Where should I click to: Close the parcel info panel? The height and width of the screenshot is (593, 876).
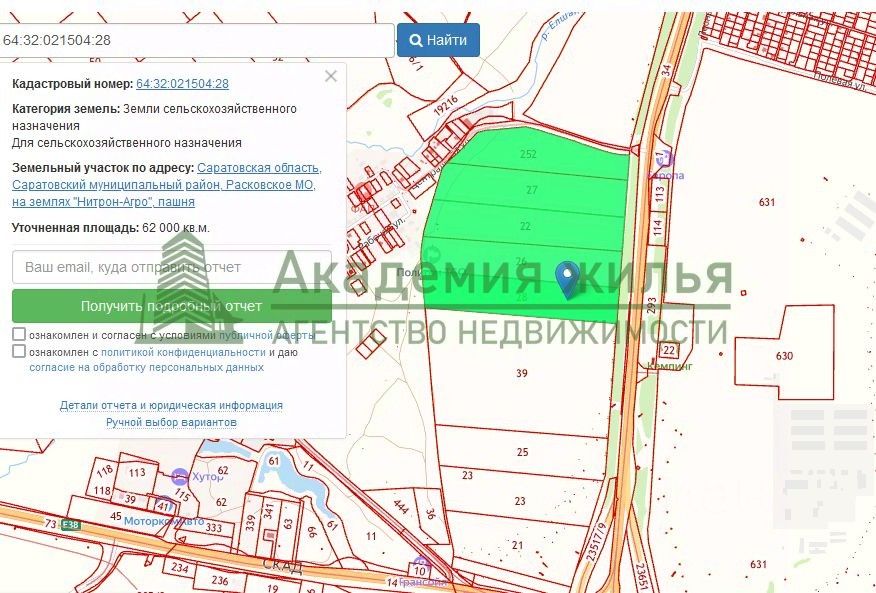331,76
